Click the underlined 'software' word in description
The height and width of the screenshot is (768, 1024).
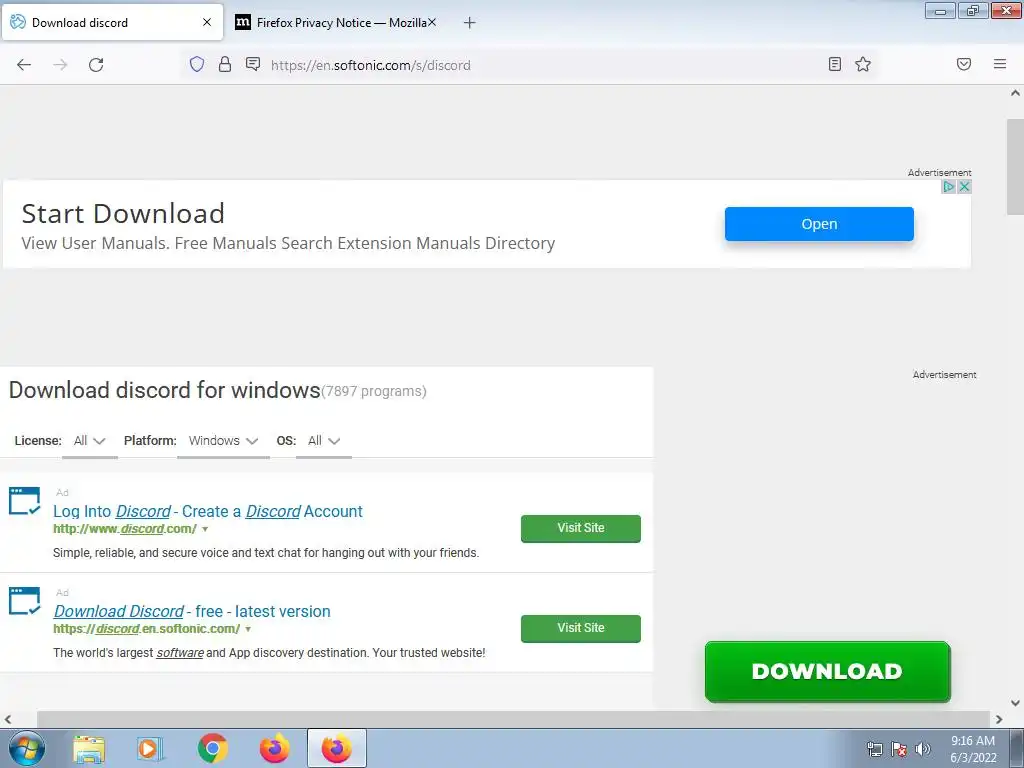180,652
